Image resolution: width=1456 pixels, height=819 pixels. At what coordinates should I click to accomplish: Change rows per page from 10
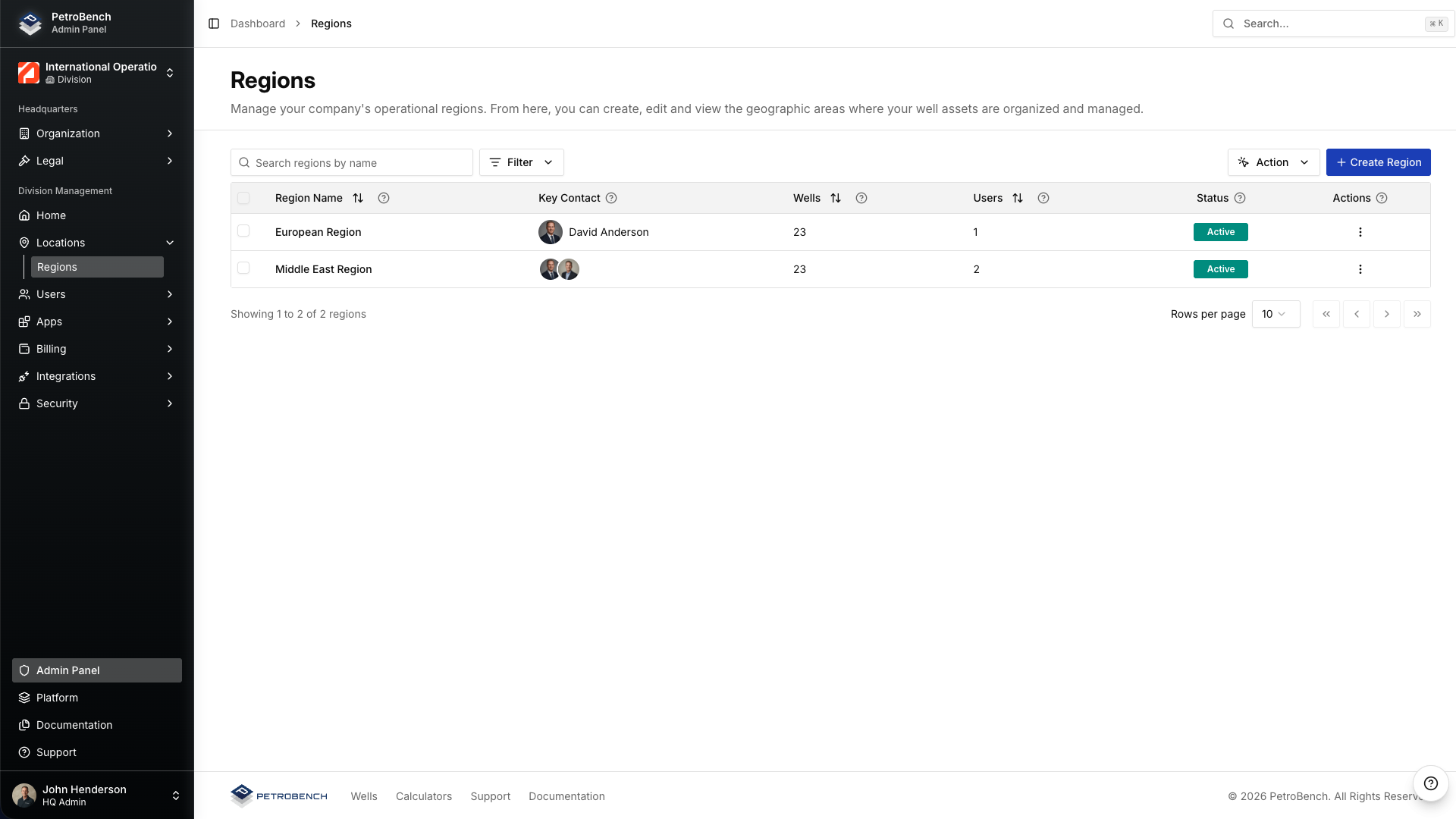click(1276, 314)
